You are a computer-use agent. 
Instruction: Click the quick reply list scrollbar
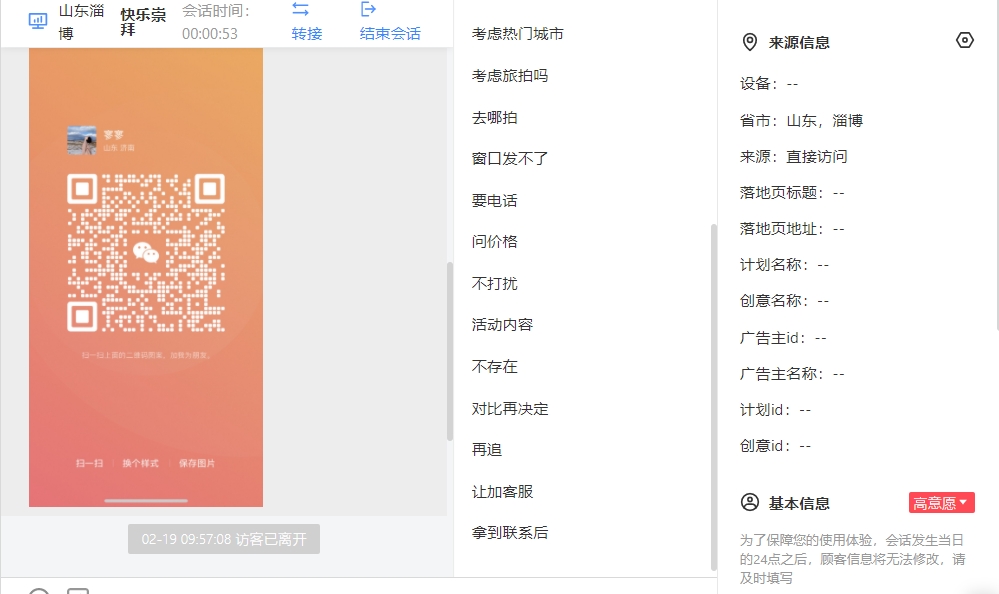tap(714, 396)
